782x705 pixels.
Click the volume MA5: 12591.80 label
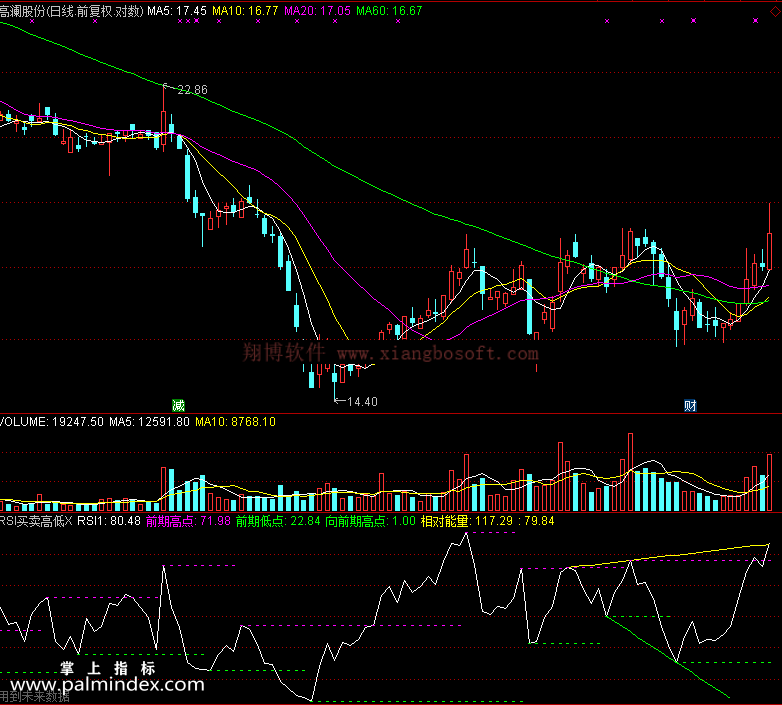(150, 422)
